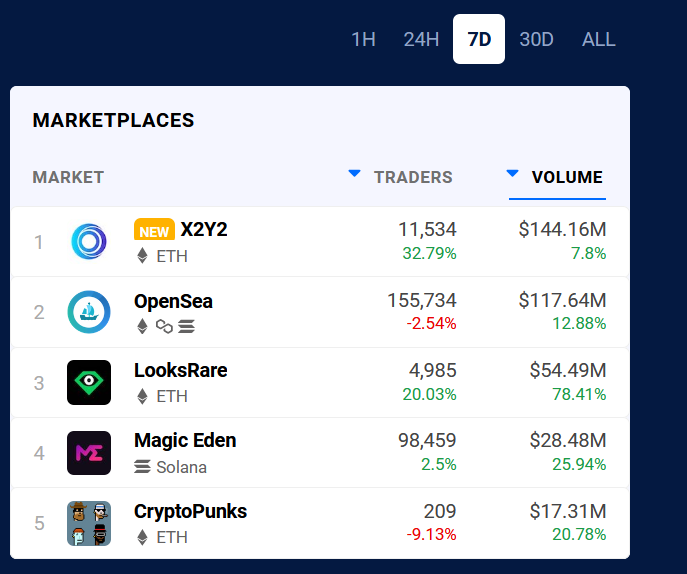Image resolution: width=687 pixels, height=574 pixels.
Task: Sort by the TRADERS column arrow
Action: pyautogui.click(x=354, y=174)
